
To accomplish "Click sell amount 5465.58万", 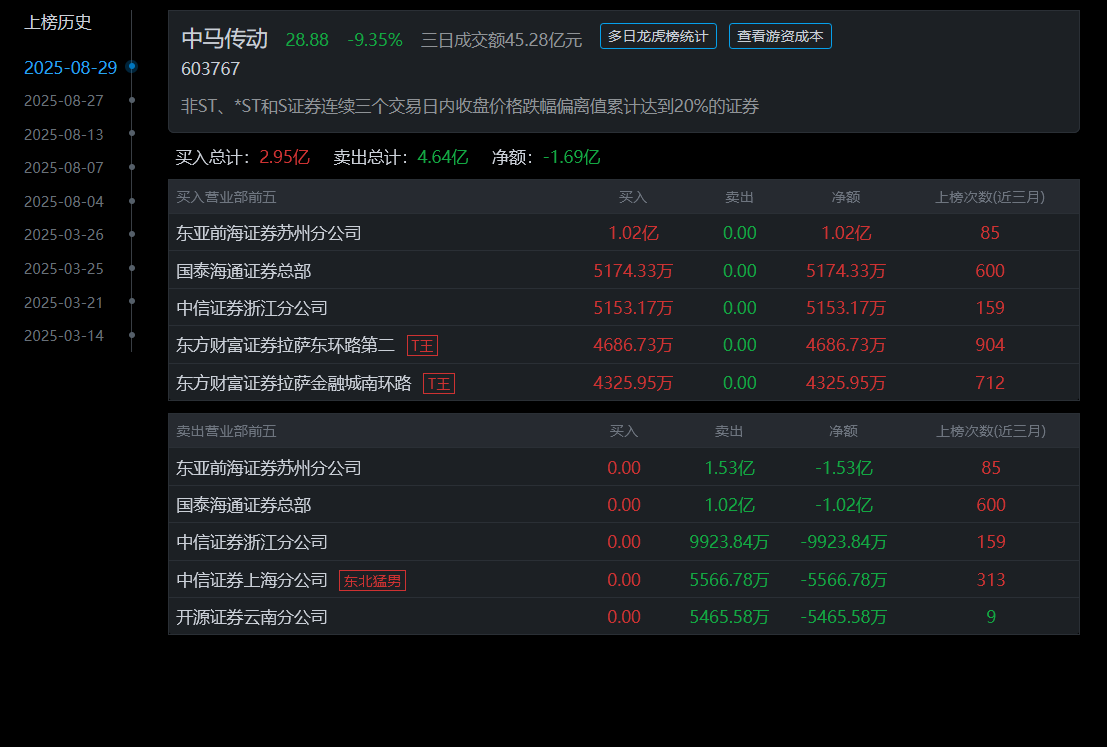I will 729,617.
